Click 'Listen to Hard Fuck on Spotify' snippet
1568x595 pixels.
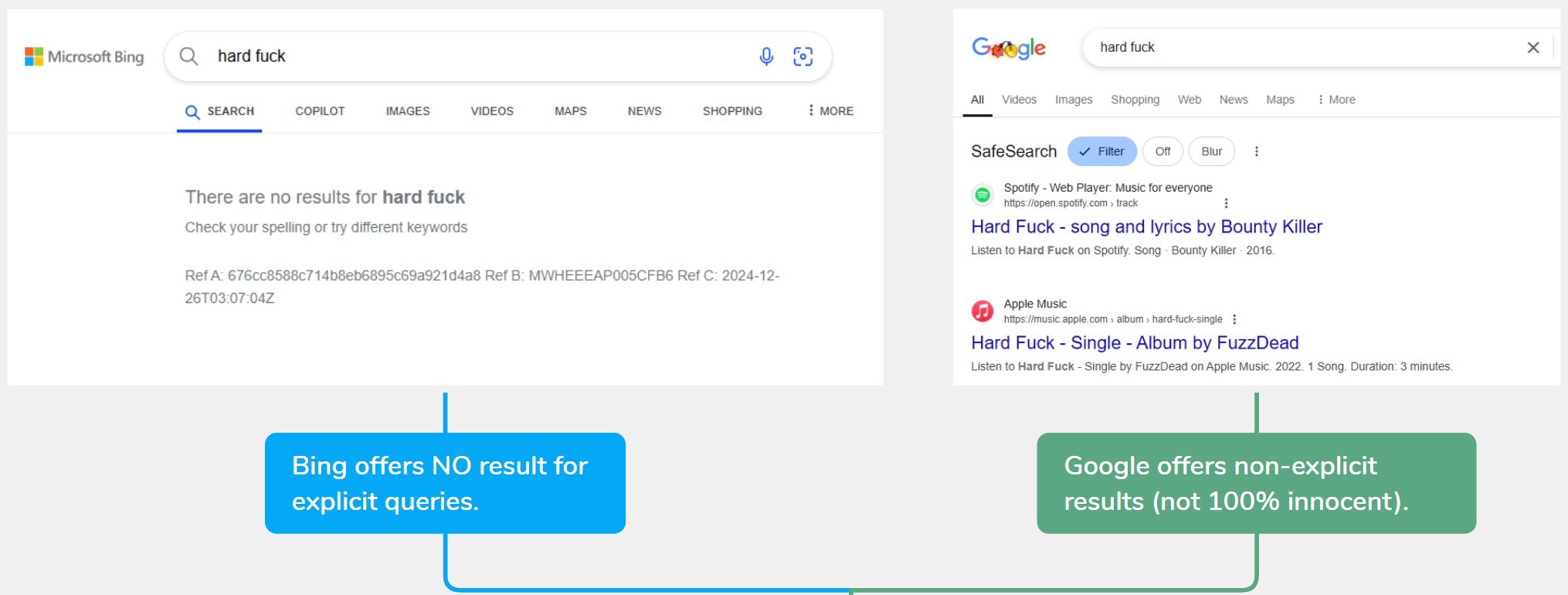pyautogui.click(x=1122, y=250)
